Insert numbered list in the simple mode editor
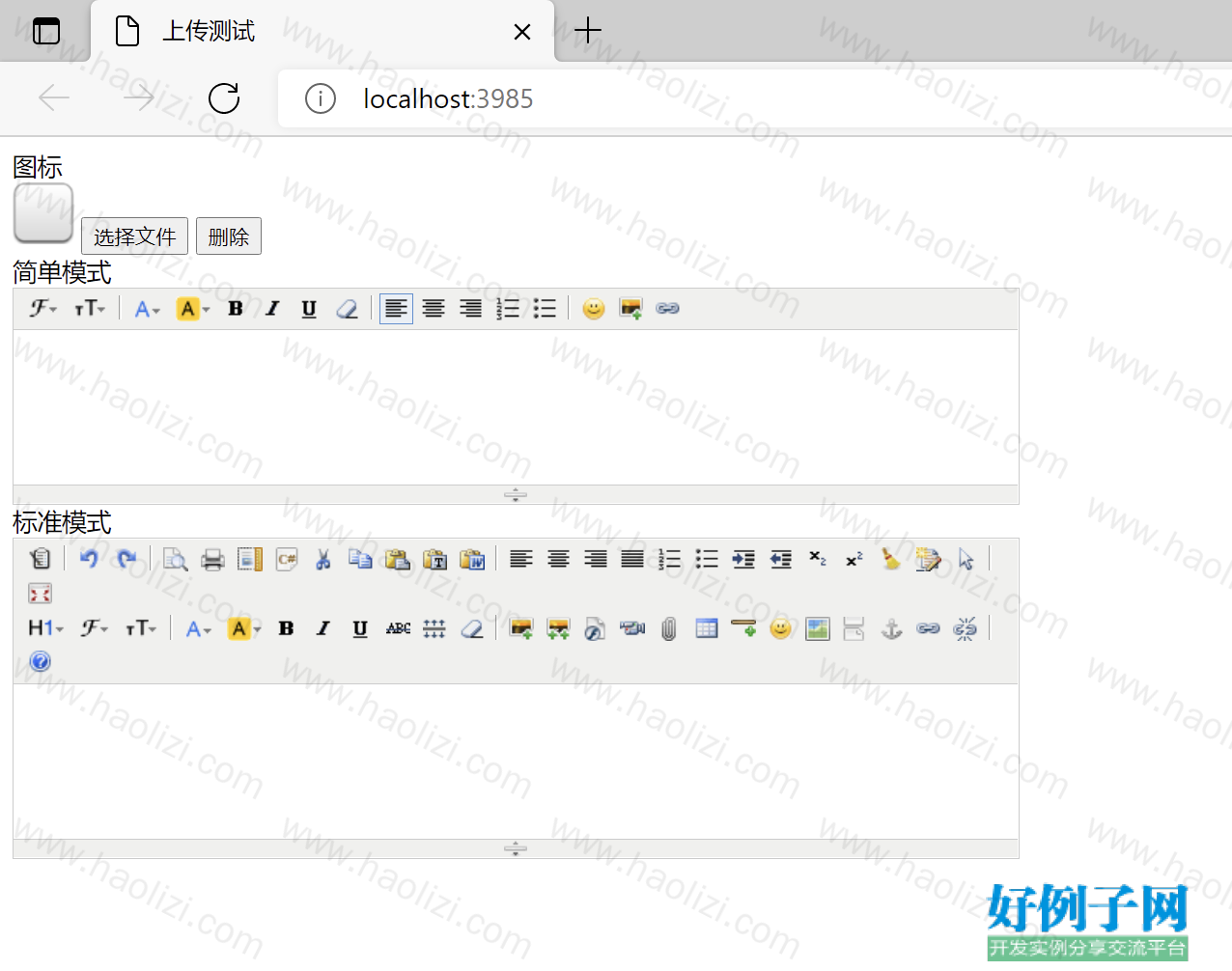The image size is (1232, 971). coord(508,309)
